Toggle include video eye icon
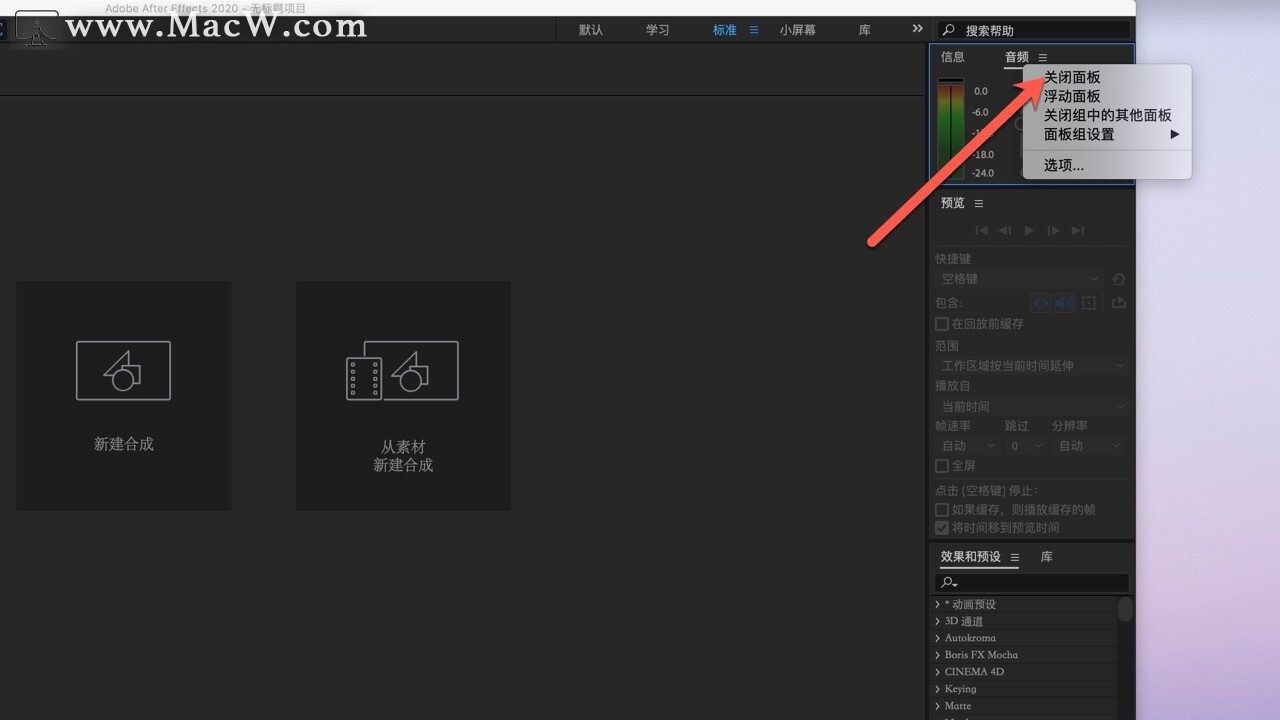1280x720 pixels. [x=1041, y=303]
